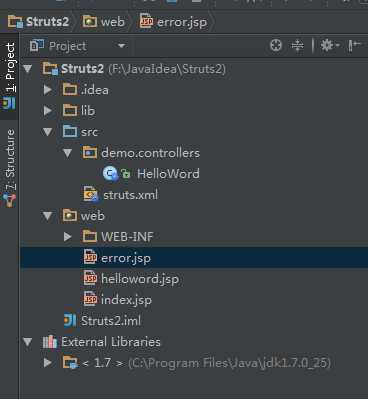Hide the Project panel with the hide icon

pos(355,45)
